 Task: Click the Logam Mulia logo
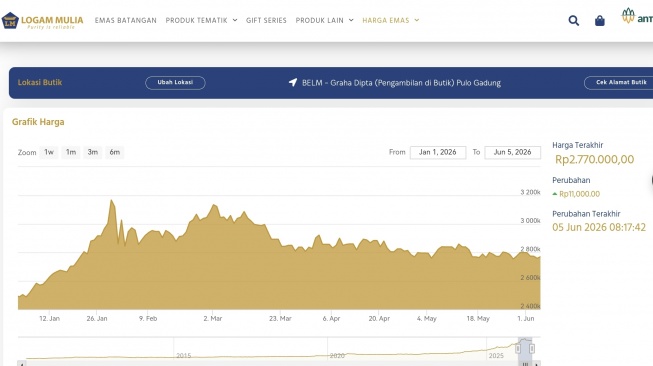(x=42, y=21)
